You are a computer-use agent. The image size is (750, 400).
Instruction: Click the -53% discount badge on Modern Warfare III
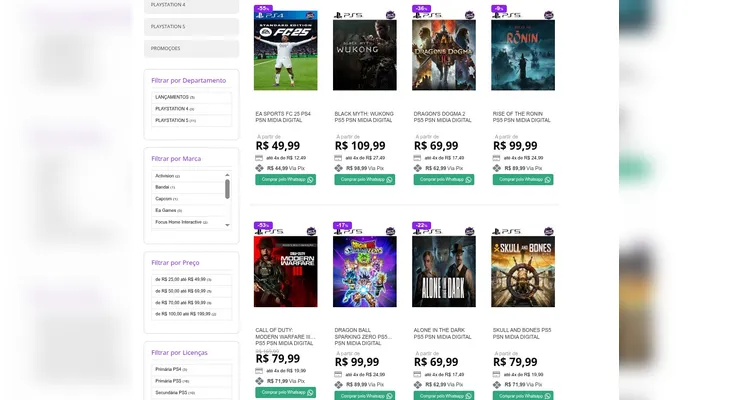(x=264, y=226)
